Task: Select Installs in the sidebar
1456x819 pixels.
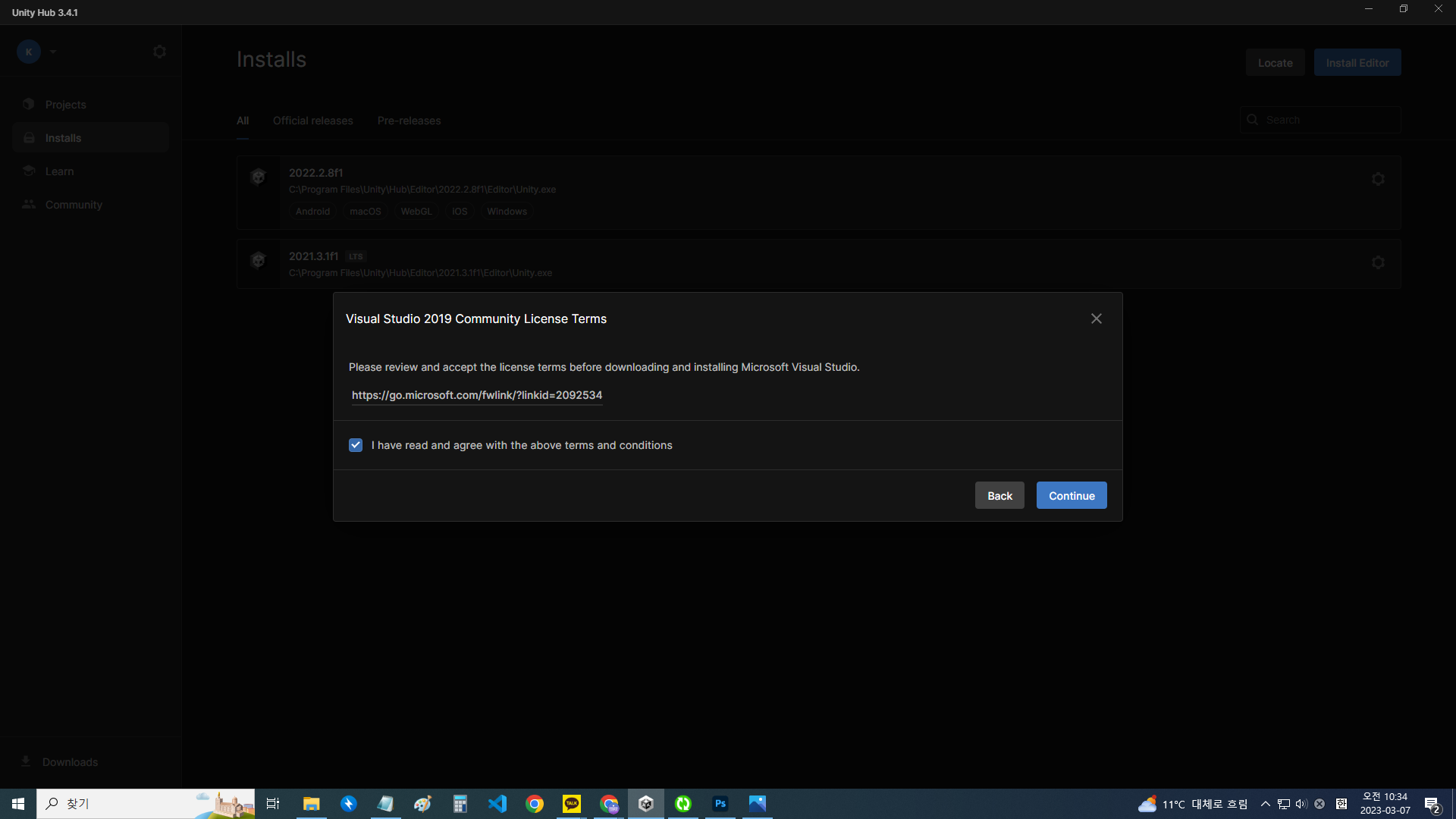Action: pyautogui.click(x=90, y=138)
